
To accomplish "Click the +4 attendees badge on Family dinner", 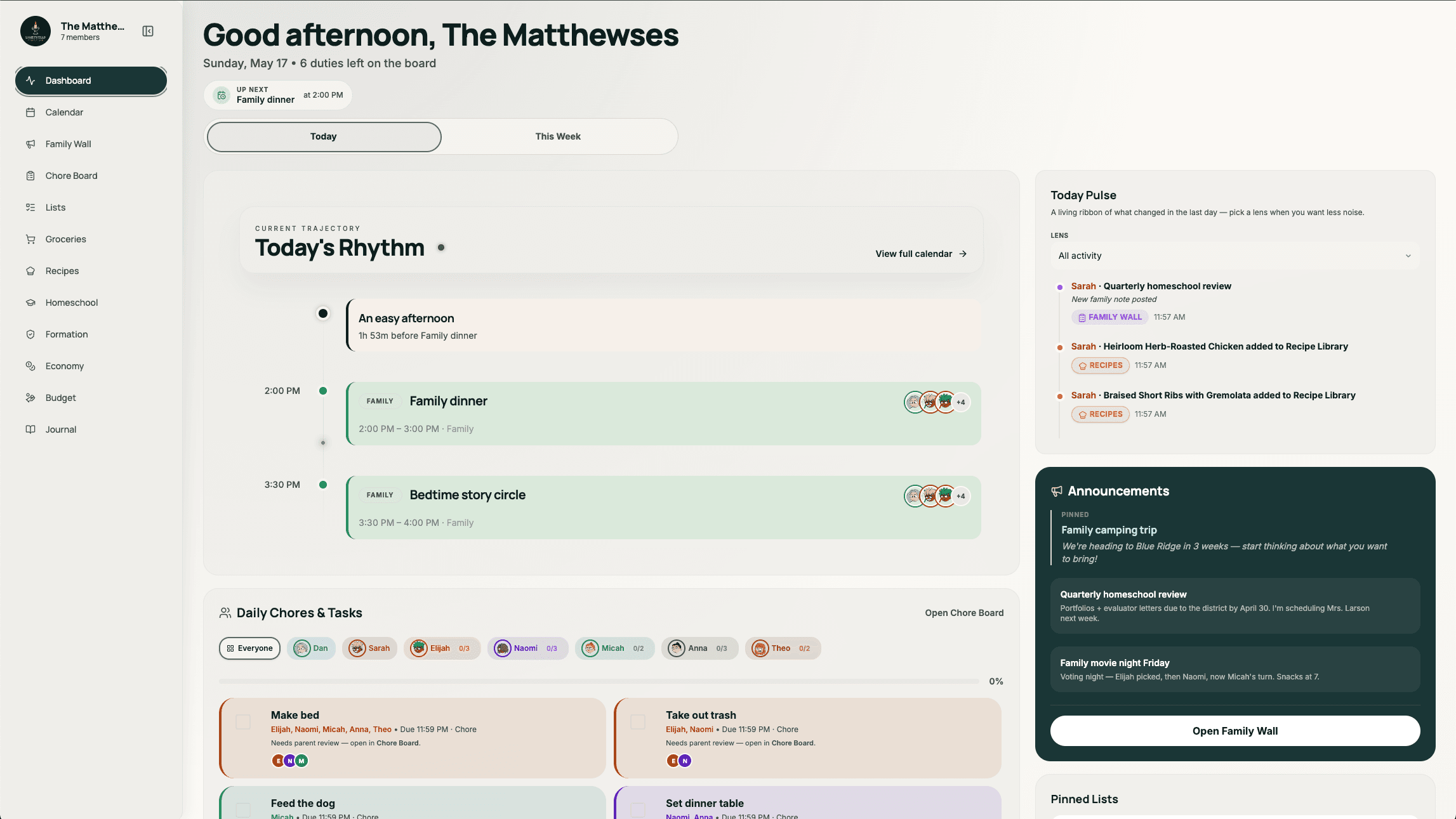I will point(961,402).
